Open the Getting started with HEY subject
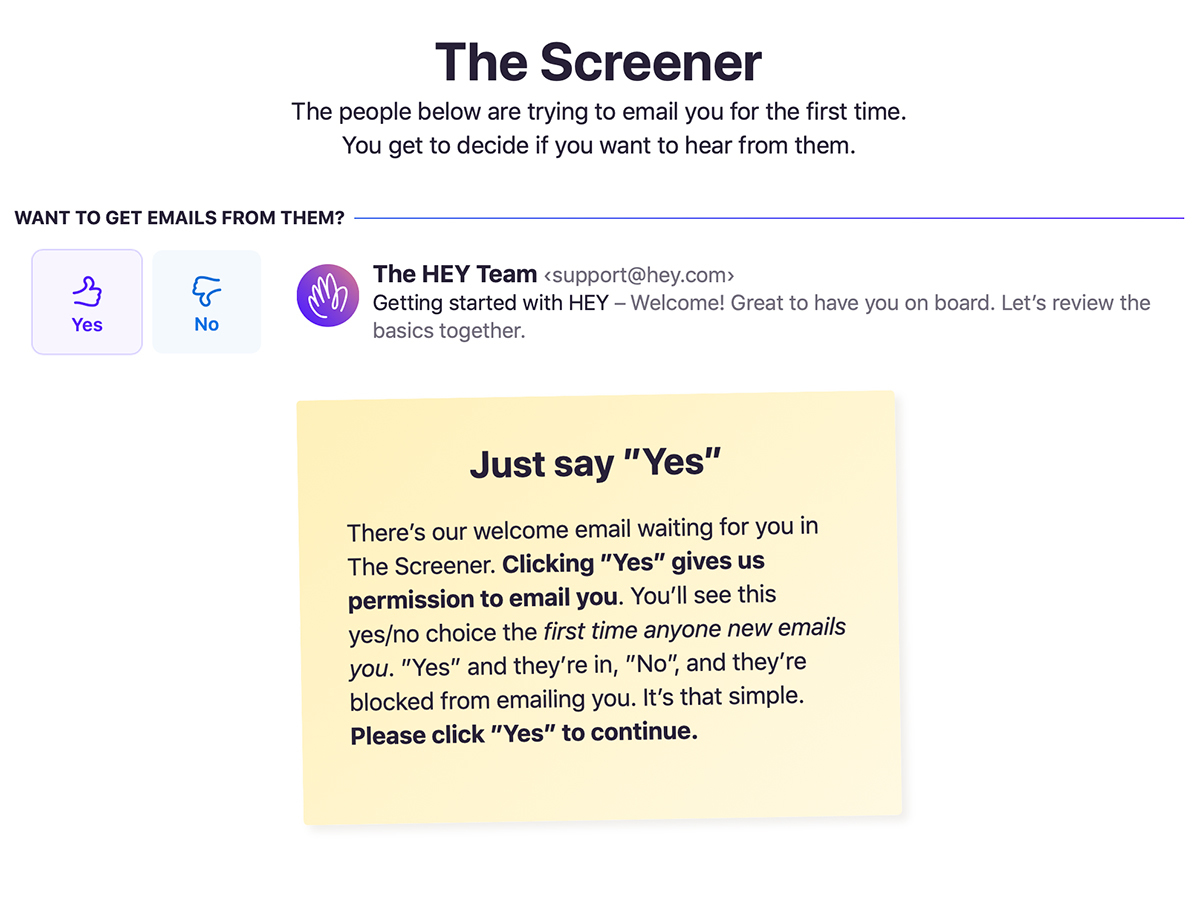This screenshot has width=1200, height=900. (490, 303)
